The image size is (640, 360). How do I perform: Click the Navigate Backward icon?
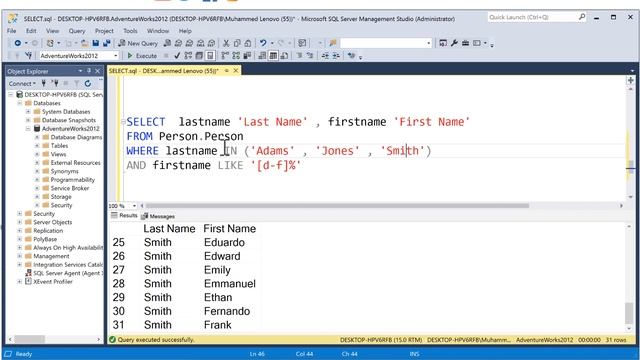click(x=18, y=43)
